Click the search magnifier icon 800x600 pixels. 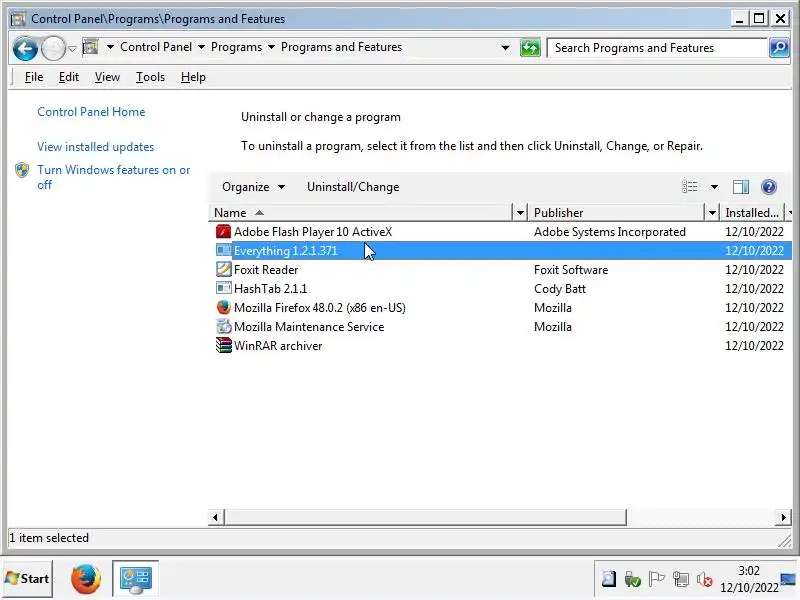(779, 48)
